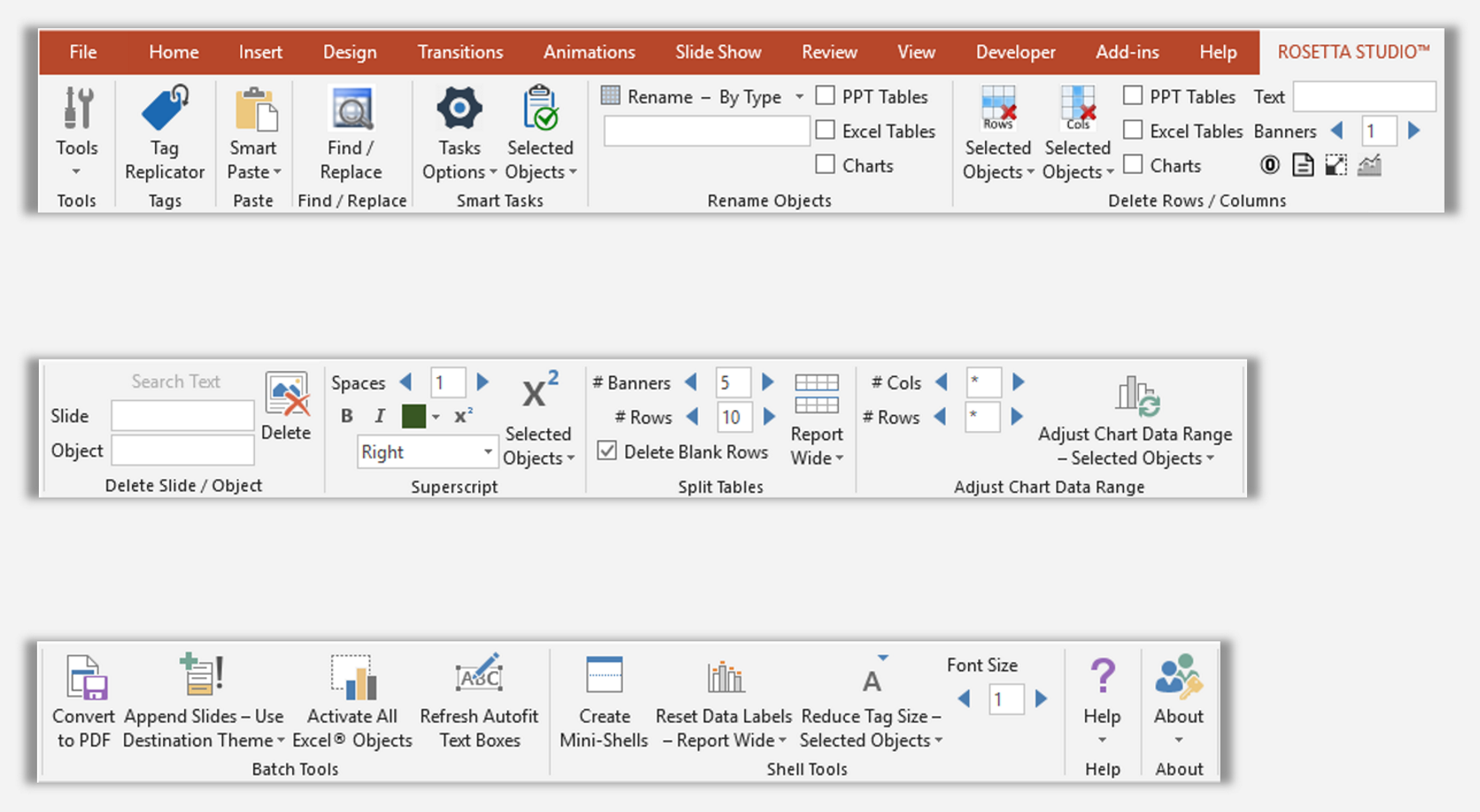Apply bold formatting in Superscript group

coord(347,416)
